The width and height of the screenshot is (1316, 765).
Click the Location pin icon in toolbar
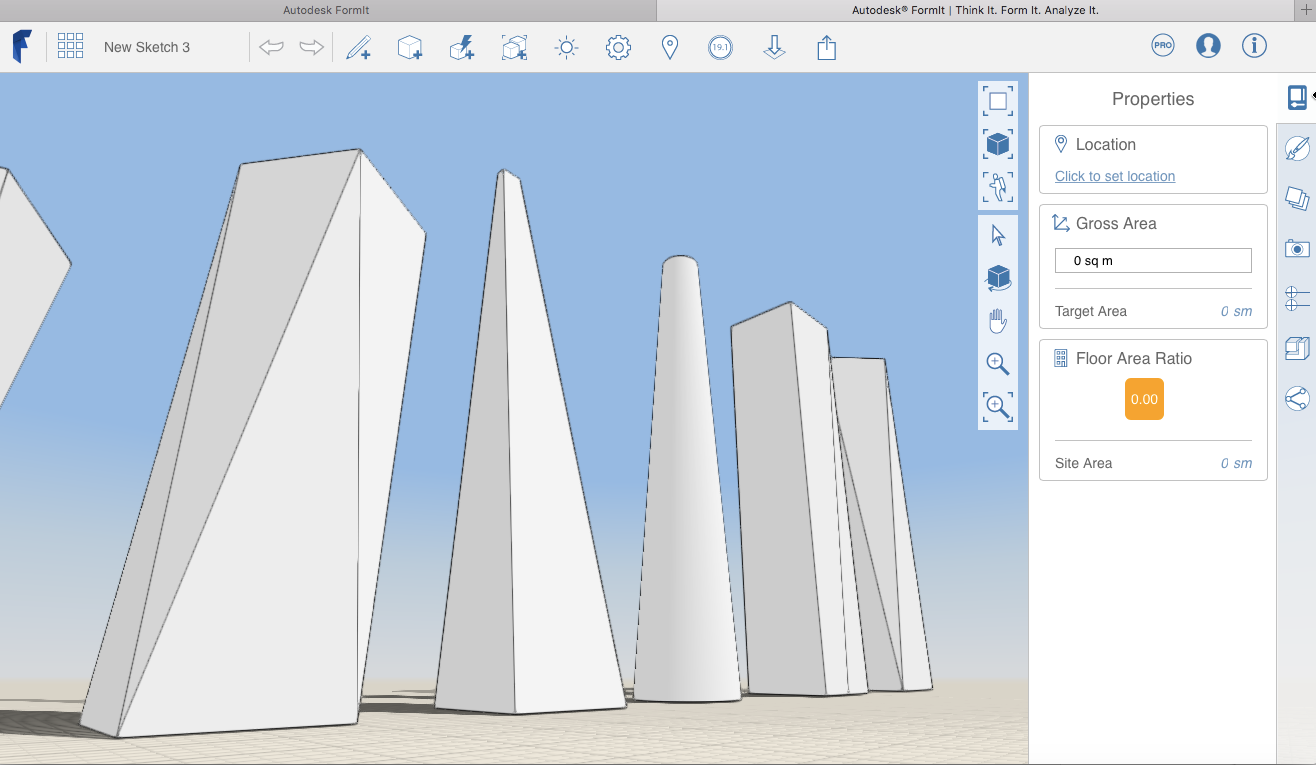point(669,47)
